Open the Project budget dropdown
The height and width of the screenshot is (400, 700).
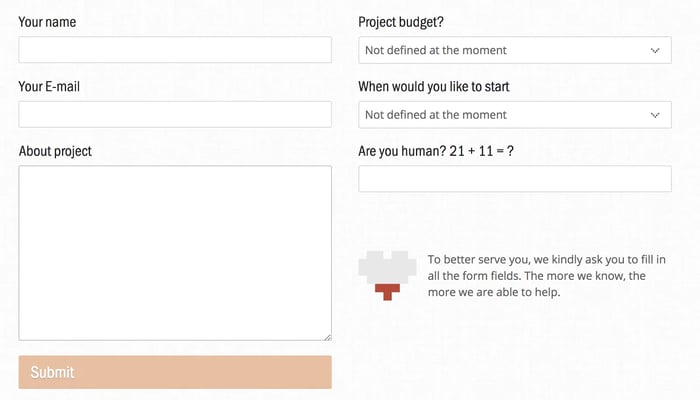click(x=514, y=50)
